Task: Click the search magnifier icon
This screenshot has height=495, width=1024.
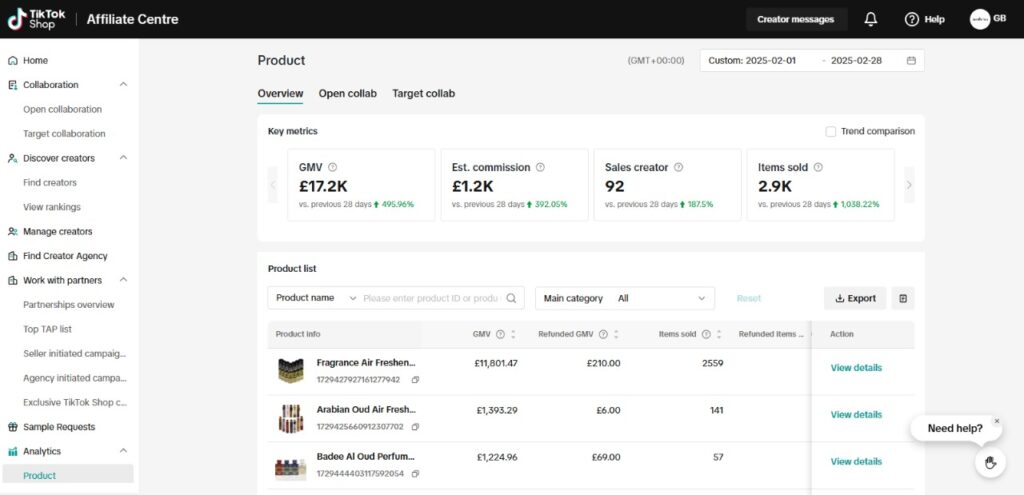Action: 511,298
